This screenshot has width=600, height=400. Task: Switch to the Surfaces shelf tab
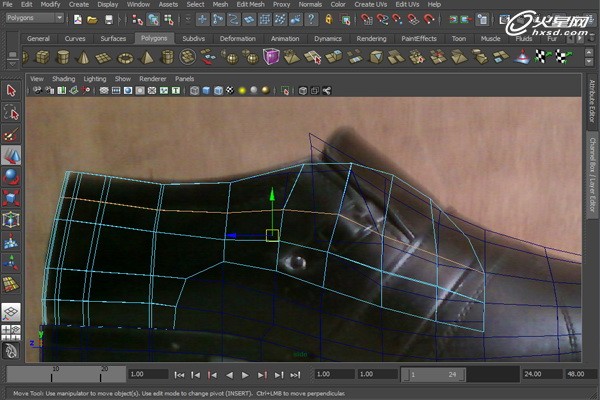(113, 38)
